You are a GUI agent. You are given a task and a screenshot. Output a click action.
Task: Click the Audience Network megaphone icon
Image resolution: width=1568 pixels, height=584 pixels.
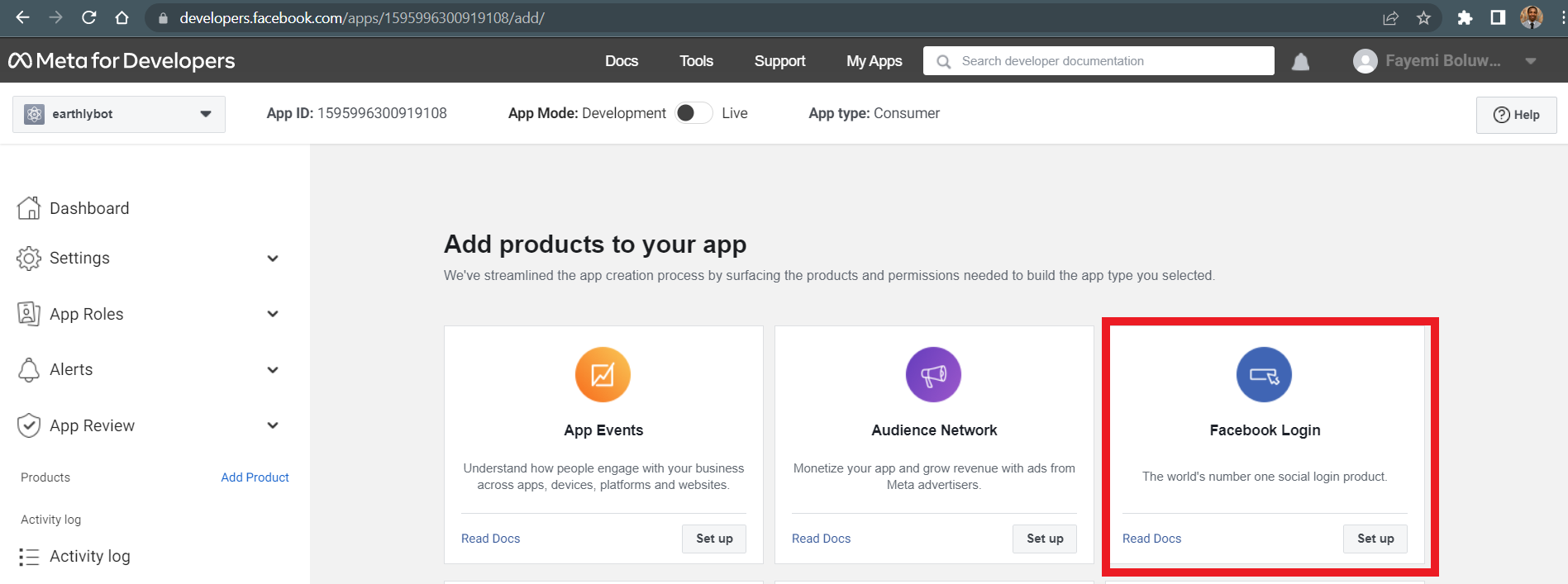click(x=933, y=375)
